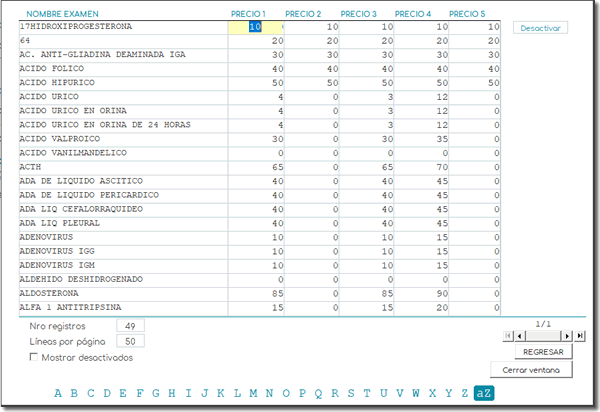This screenshot has height=412, width=600.
Task: Go to the last page arrow
Action: click(x=581, y=336)
